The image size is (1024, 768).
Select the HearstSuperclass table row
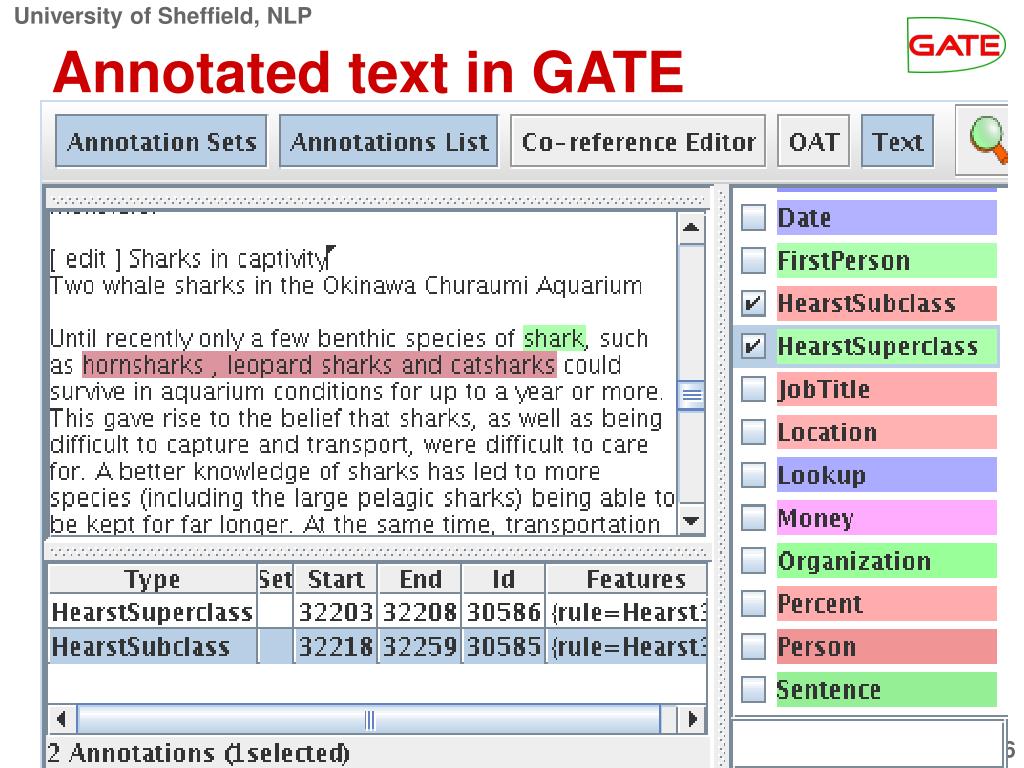click(378, 612)
